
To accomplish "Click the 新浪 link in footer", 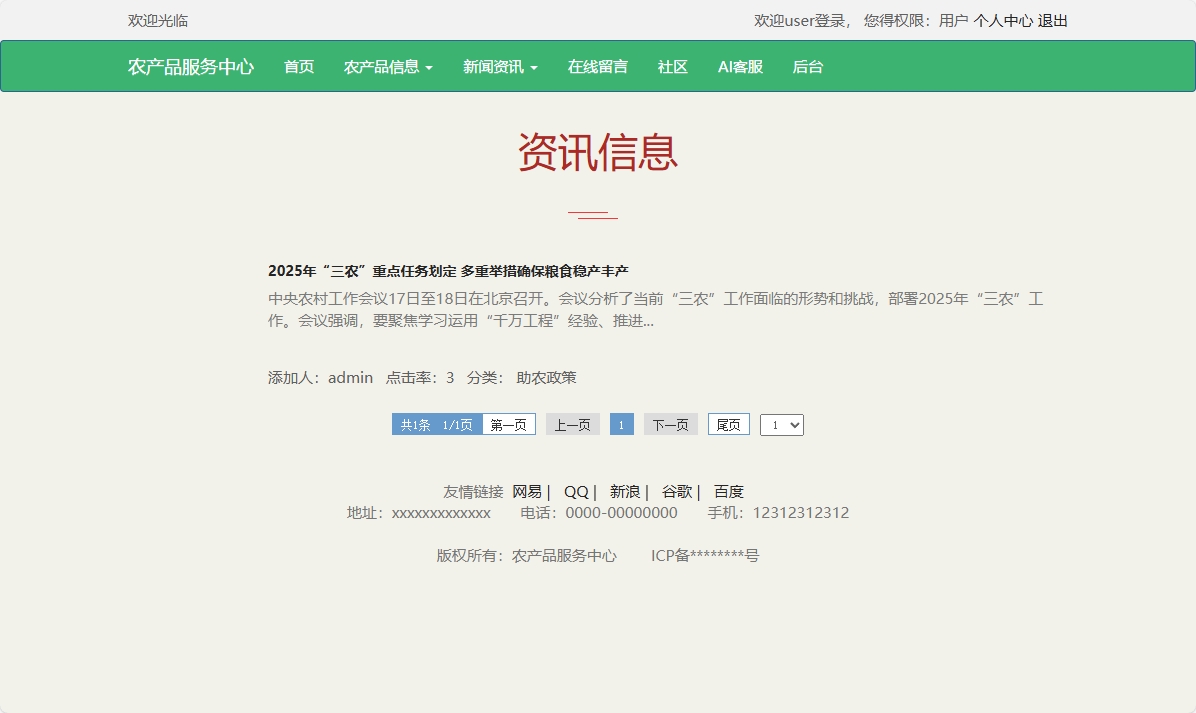I will point(624,491).
